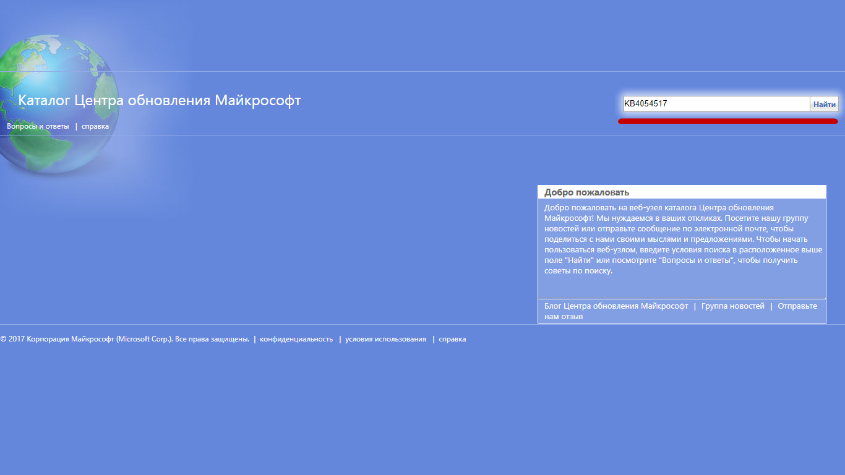Open the конфиденциальность footer link
The height and width of the screenshot is (475, 845).
tap(296, 339)
